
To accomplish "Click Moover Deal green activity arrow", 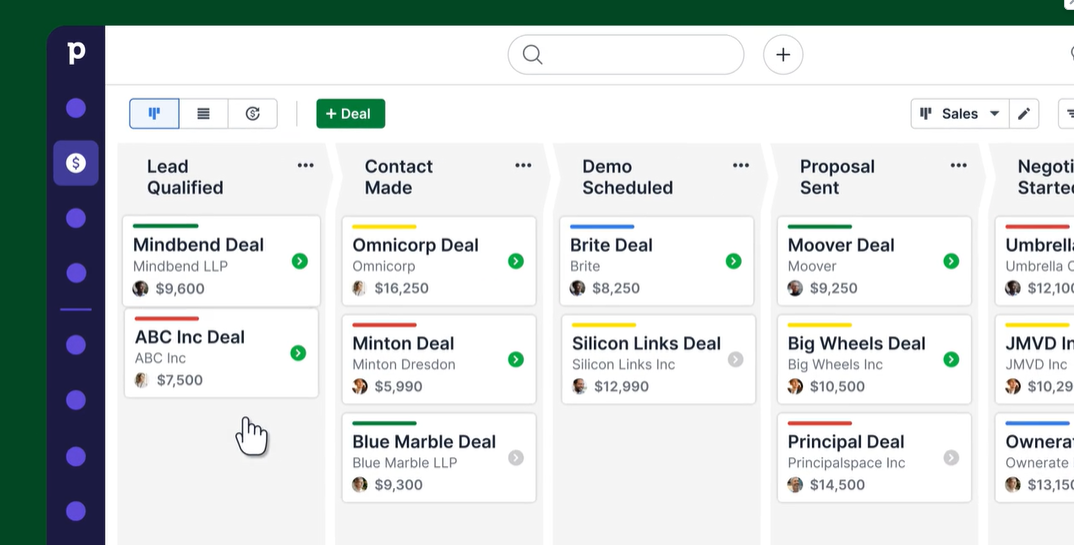I will 951,261.
